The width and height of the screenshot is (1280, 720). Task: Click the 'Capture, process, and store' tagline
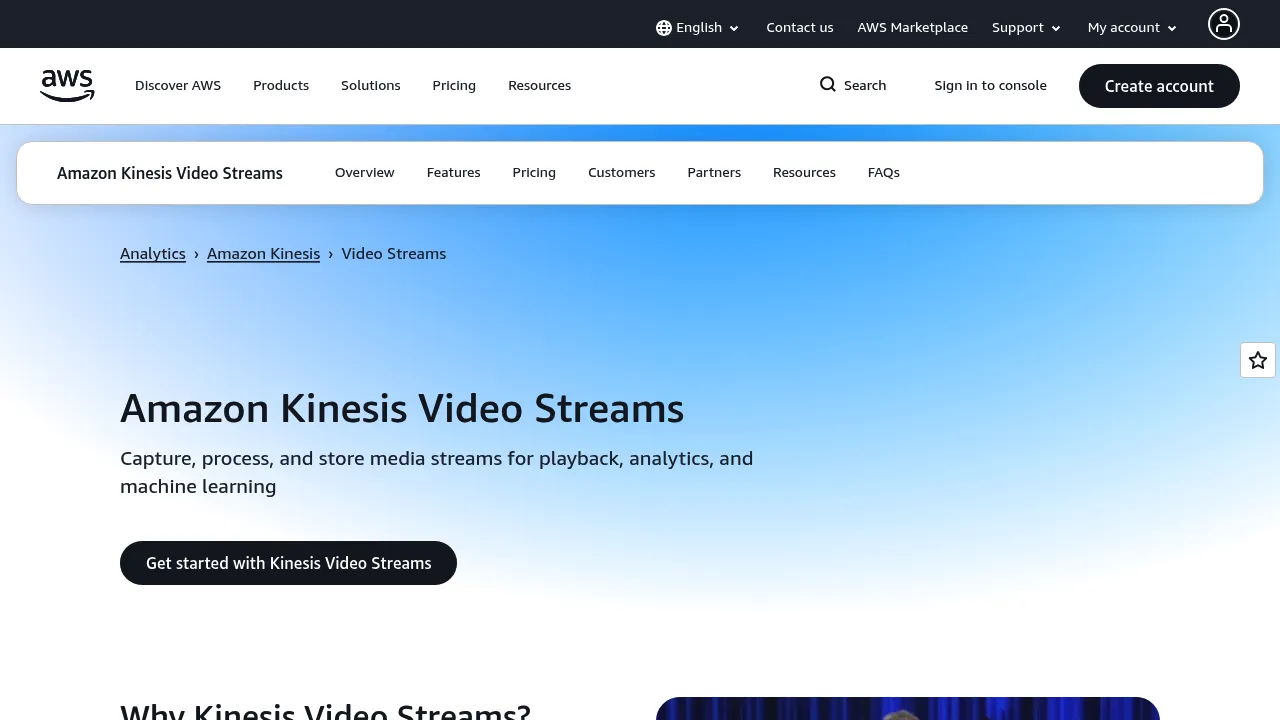(x=437, y=472)
